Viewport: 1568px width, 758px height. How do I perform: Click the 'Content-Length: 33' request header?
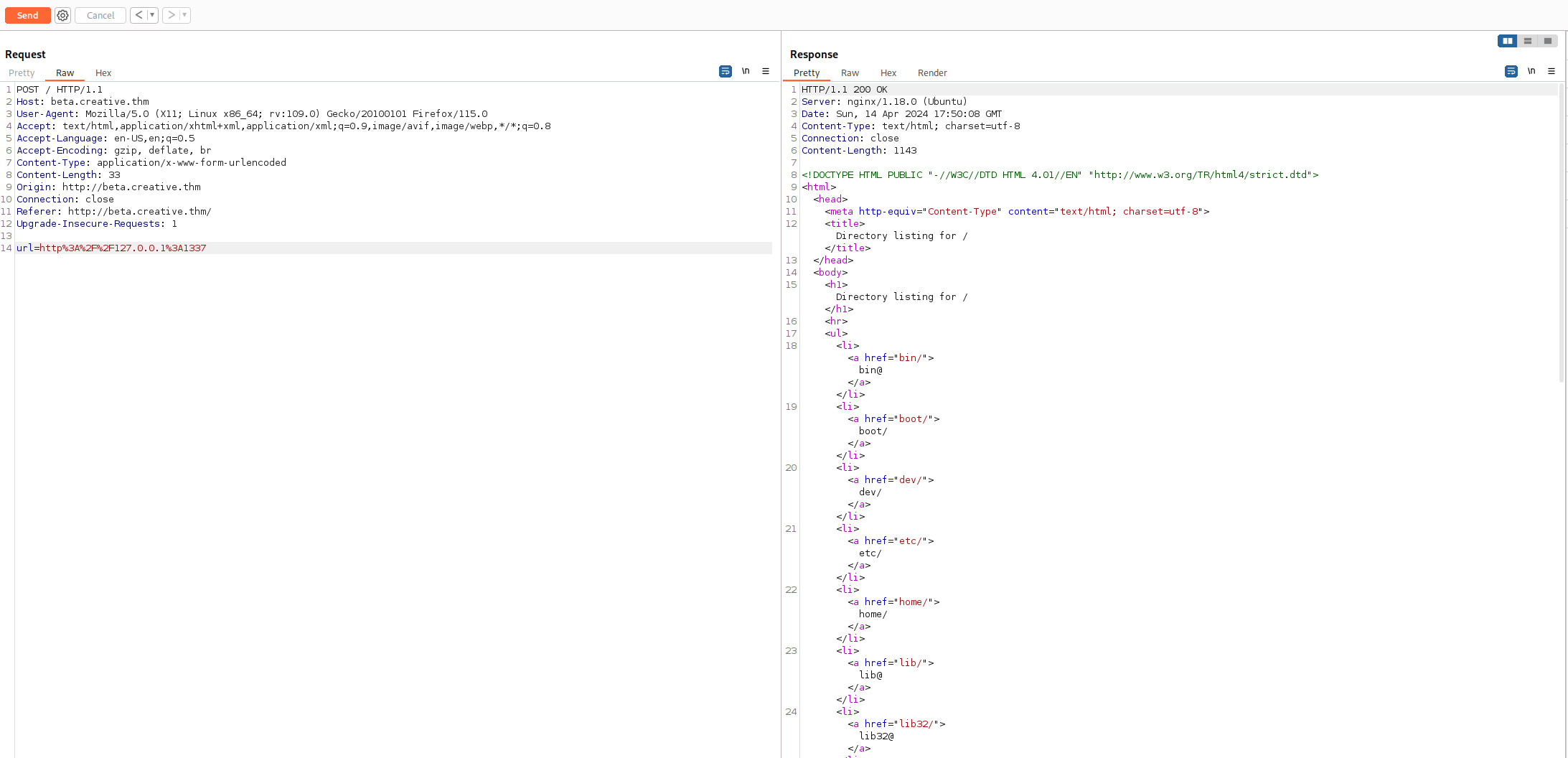tap(68, 174)
